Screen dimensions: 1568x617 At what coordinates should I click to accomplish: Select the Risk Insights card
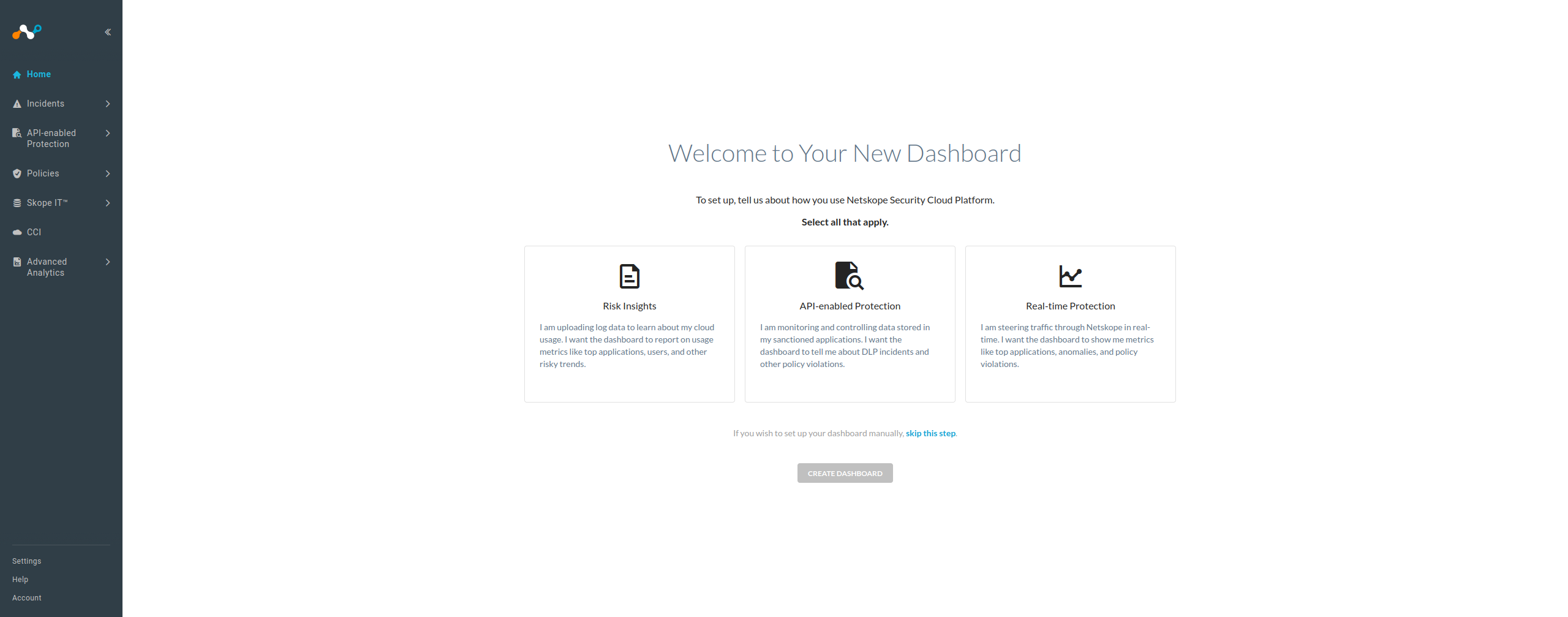(629, 324)
